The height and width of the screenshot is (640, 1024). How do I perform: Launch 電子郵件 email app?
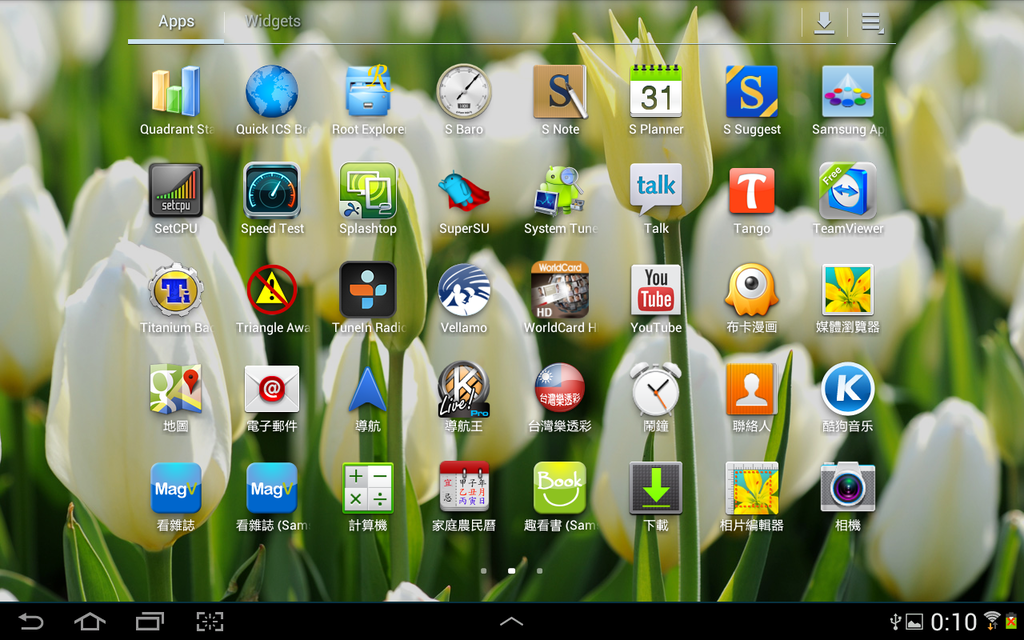pyautogui.click(x=272, y=389)
